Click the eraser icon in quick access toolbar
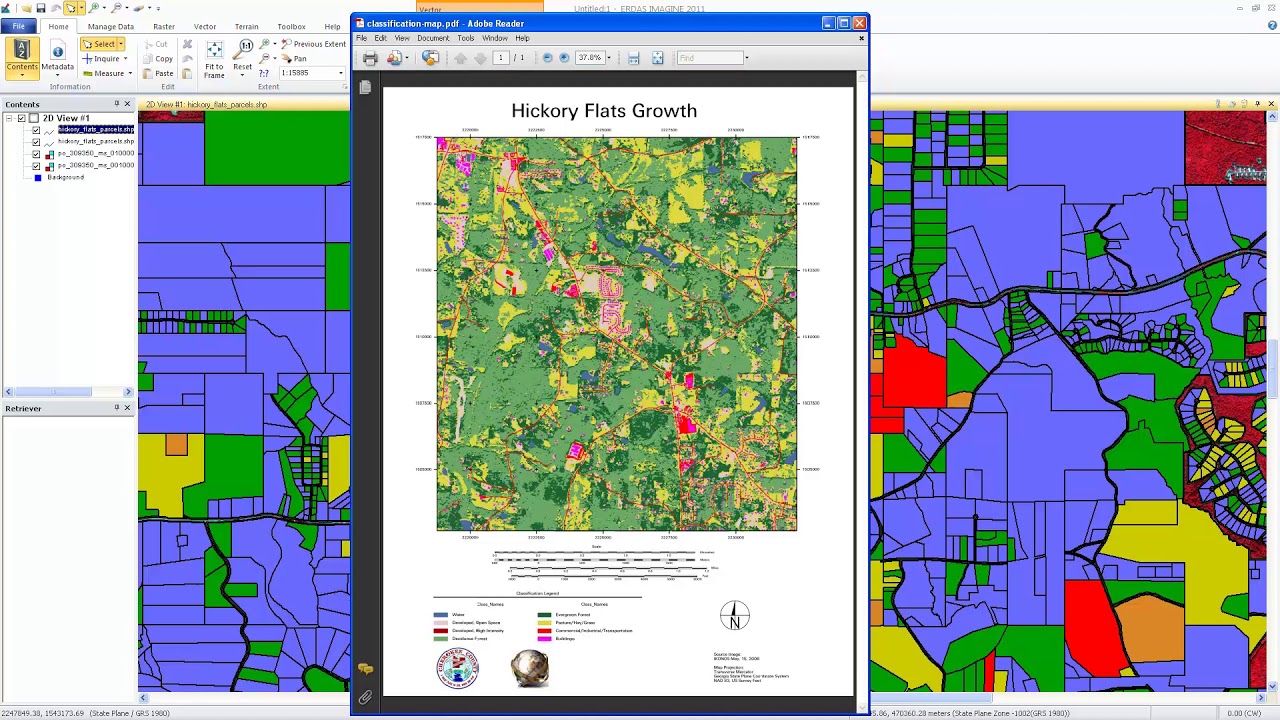This screenshot has width=1280, height=720. [138, 9]
